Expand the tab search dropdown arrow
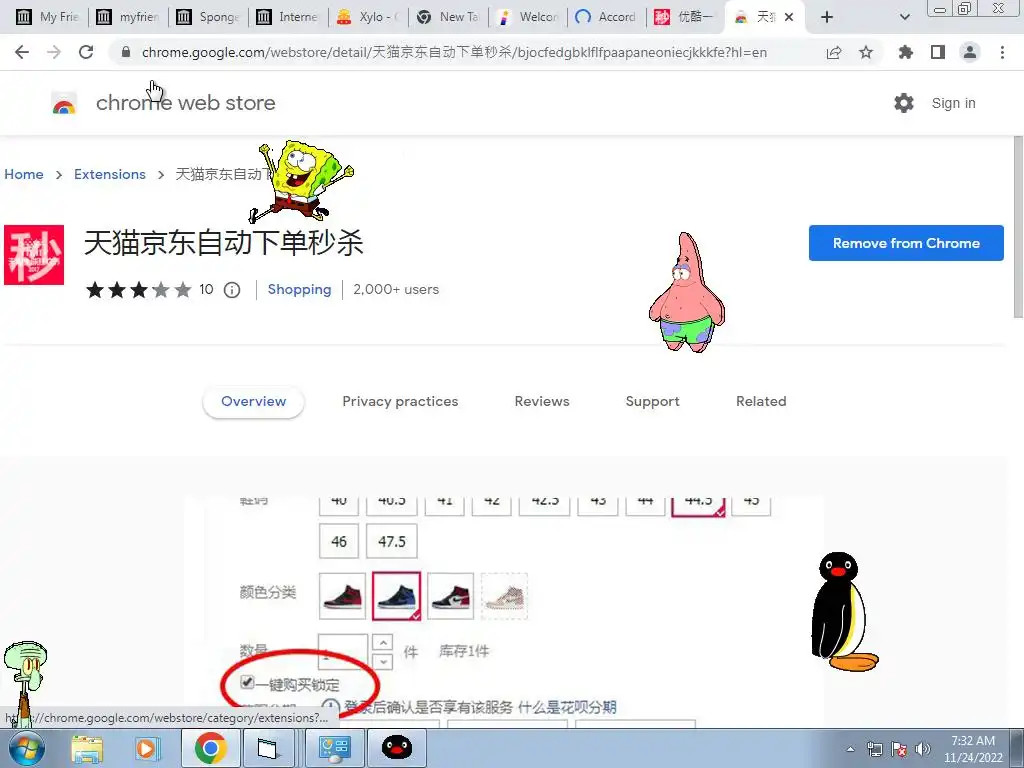This screenshot has height=768, width=1024. pos(904,17)
